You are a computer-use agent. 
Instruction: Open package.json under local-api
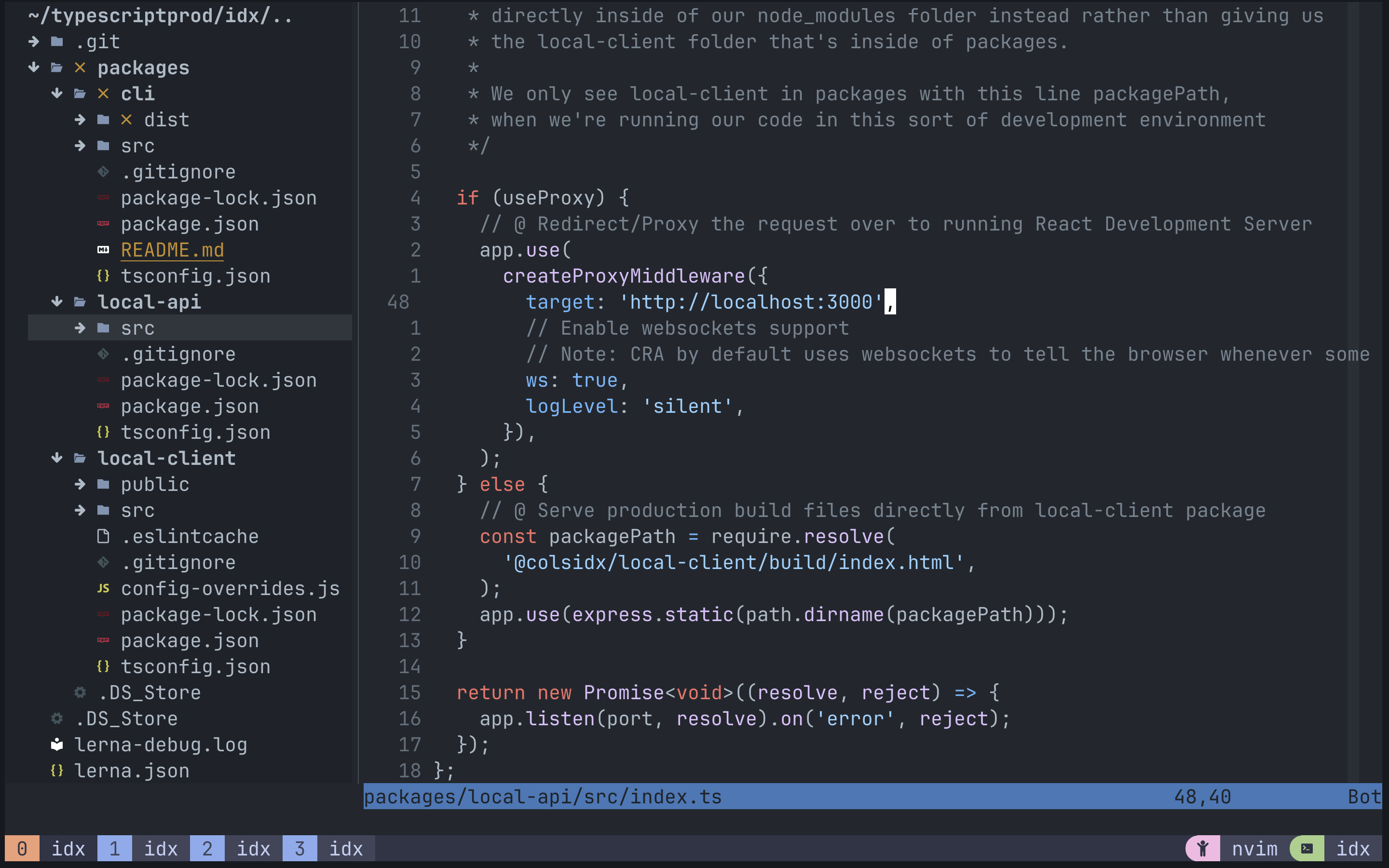click(x=190, y=407)
